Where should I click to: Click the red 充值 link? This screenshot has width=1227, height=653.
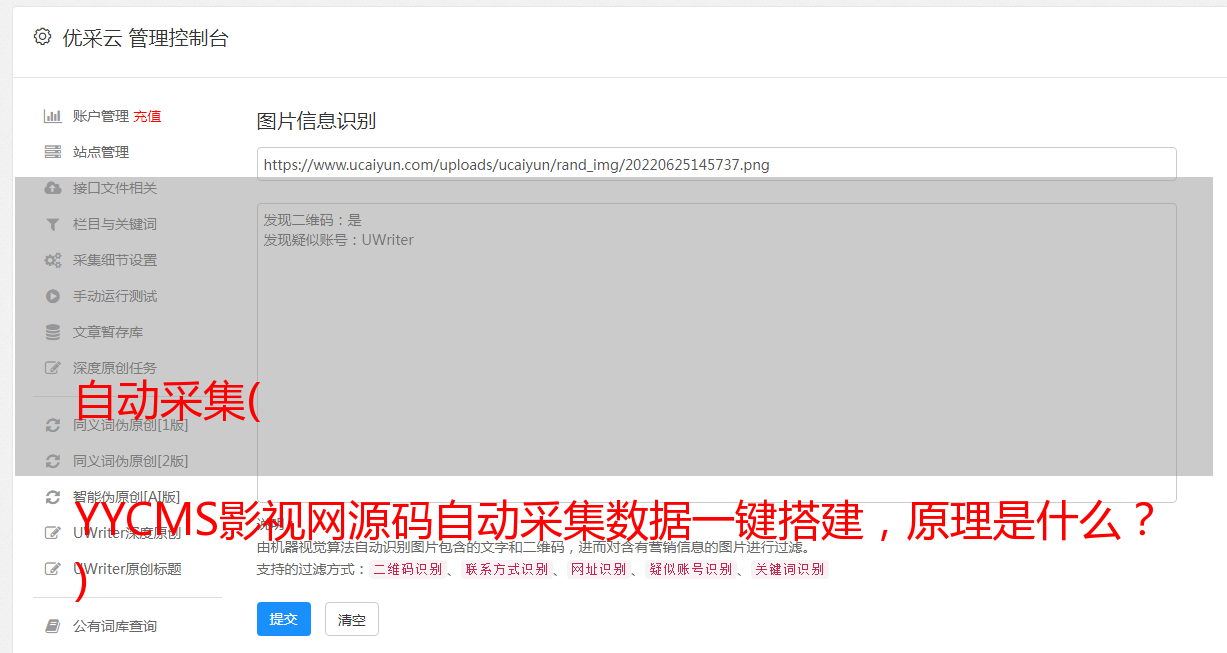tap(147, 116)
